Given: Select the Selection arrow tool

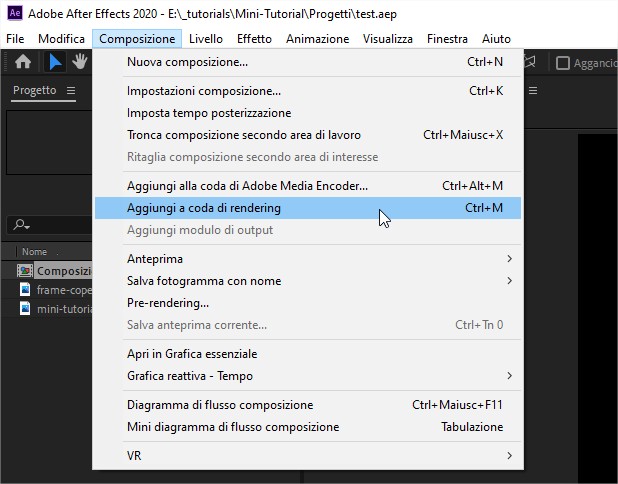Looking at the screenshot, I should point(55,63).
